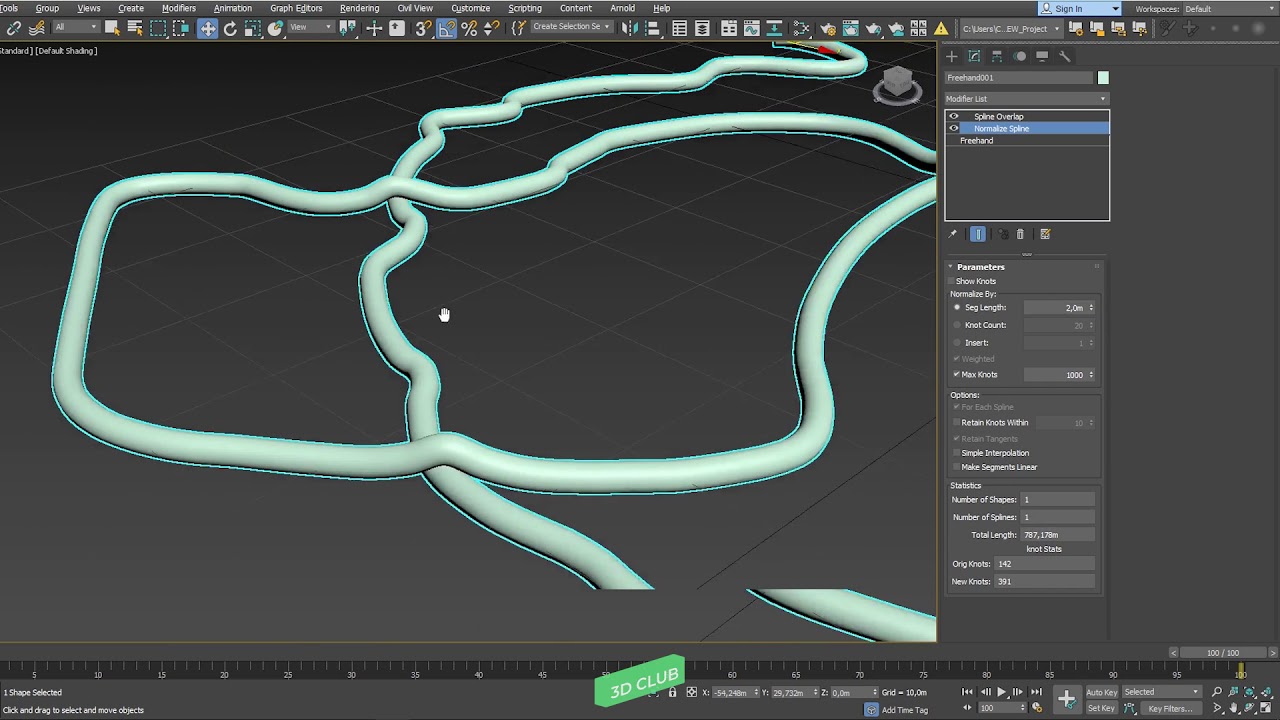Enable the Show Knots checkbox
Image resolution: width=1280 pixels, height=720 pixels.
tap(952, 281)
